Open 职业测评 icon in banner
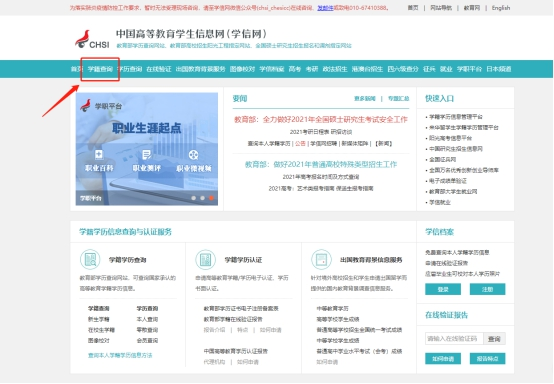The image size is (554, 384). 146,155
